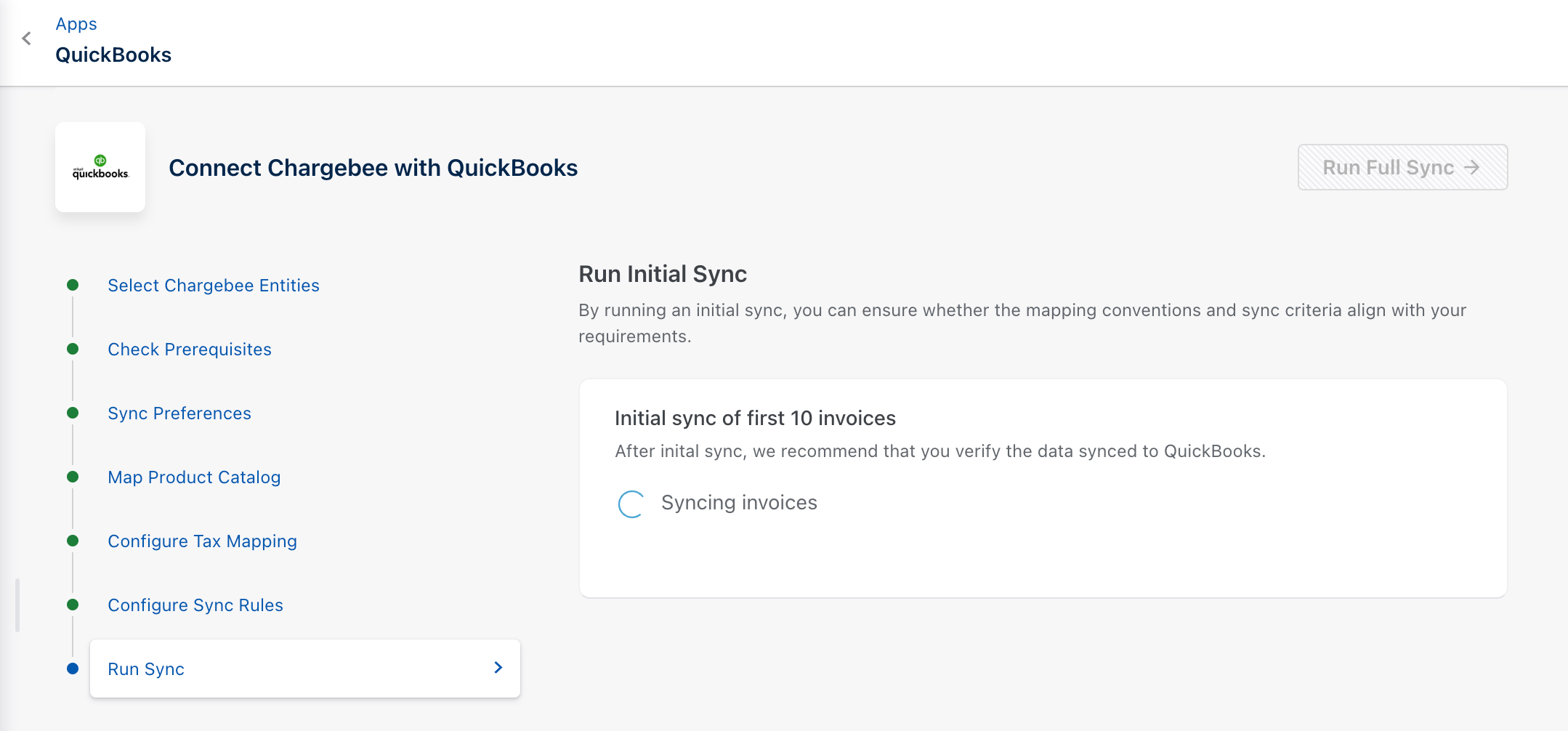Open the Sync Preferences step
The width and height of the screenshot is (1568, 731).
[179, 413]
